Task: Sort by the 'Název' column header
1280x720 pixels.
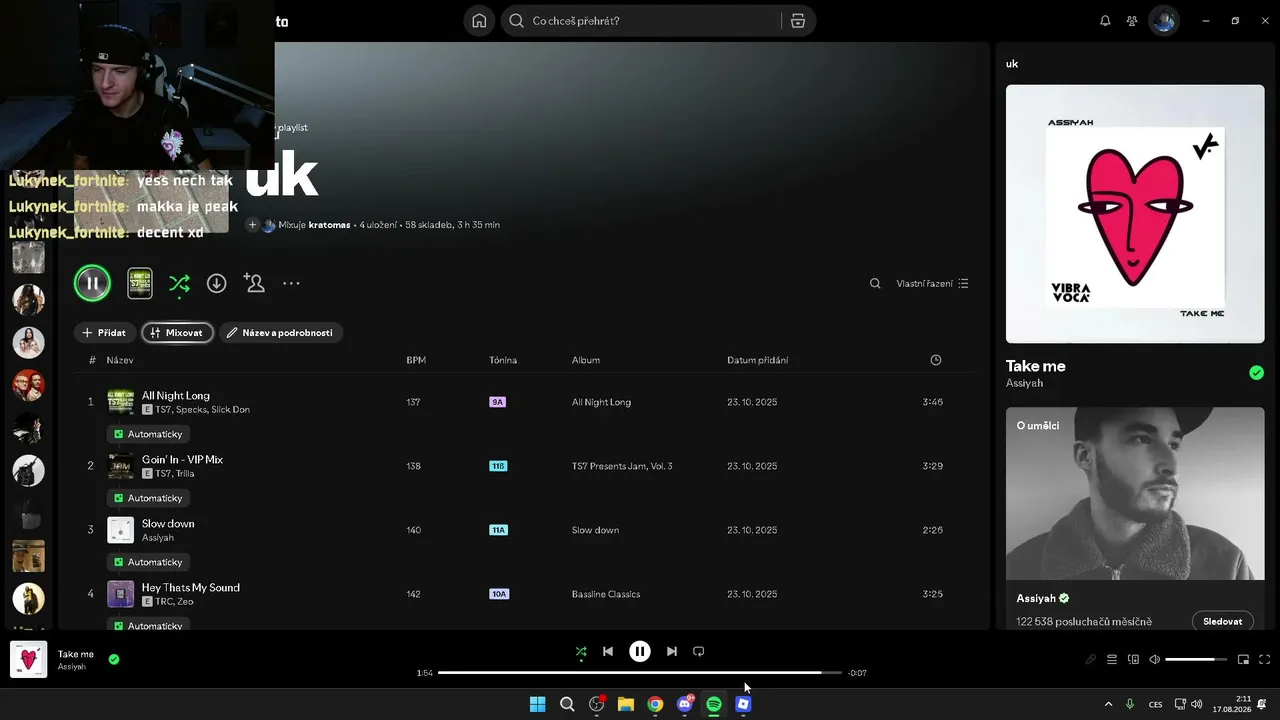Action: (x=120, y=360)
